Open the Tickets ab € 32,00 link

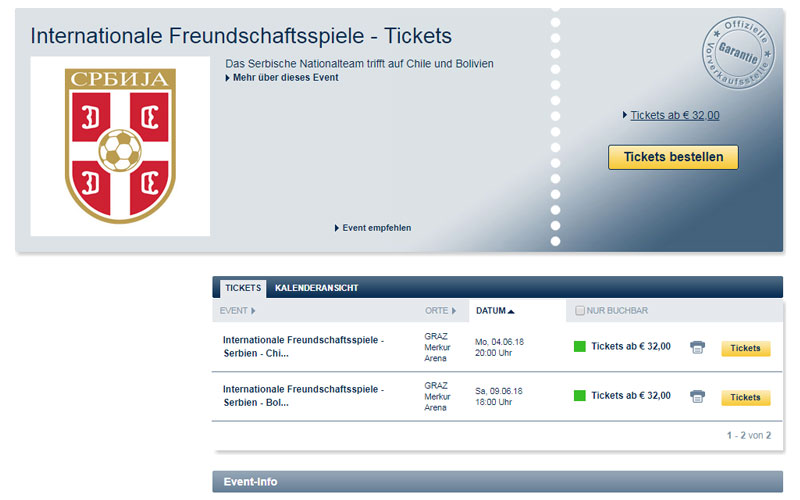click(674, 115)
